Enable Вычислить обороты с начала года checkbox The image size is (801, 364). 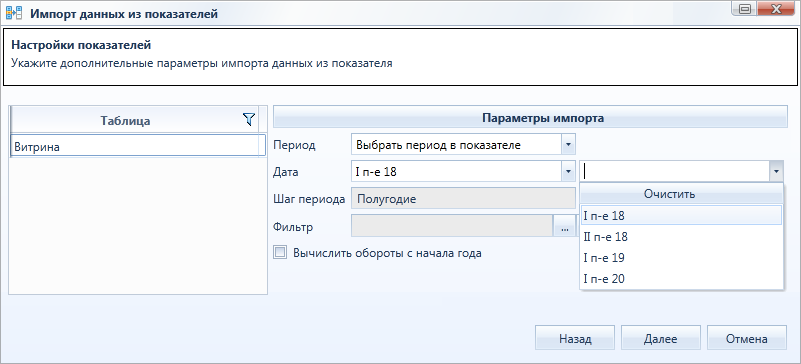tap(280, 252)
